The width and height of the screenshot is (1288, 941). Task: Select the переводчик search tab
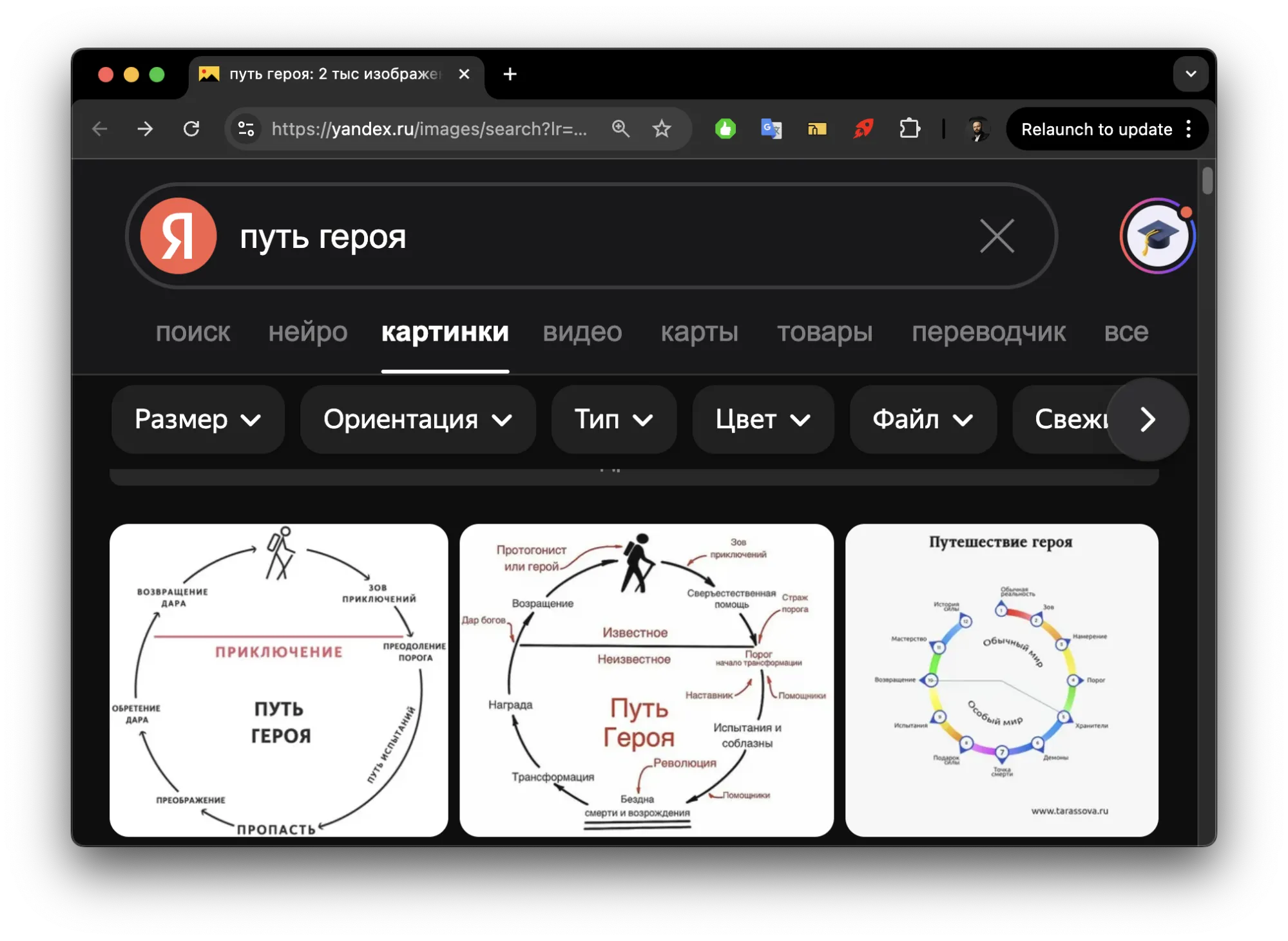click(988, 333)
